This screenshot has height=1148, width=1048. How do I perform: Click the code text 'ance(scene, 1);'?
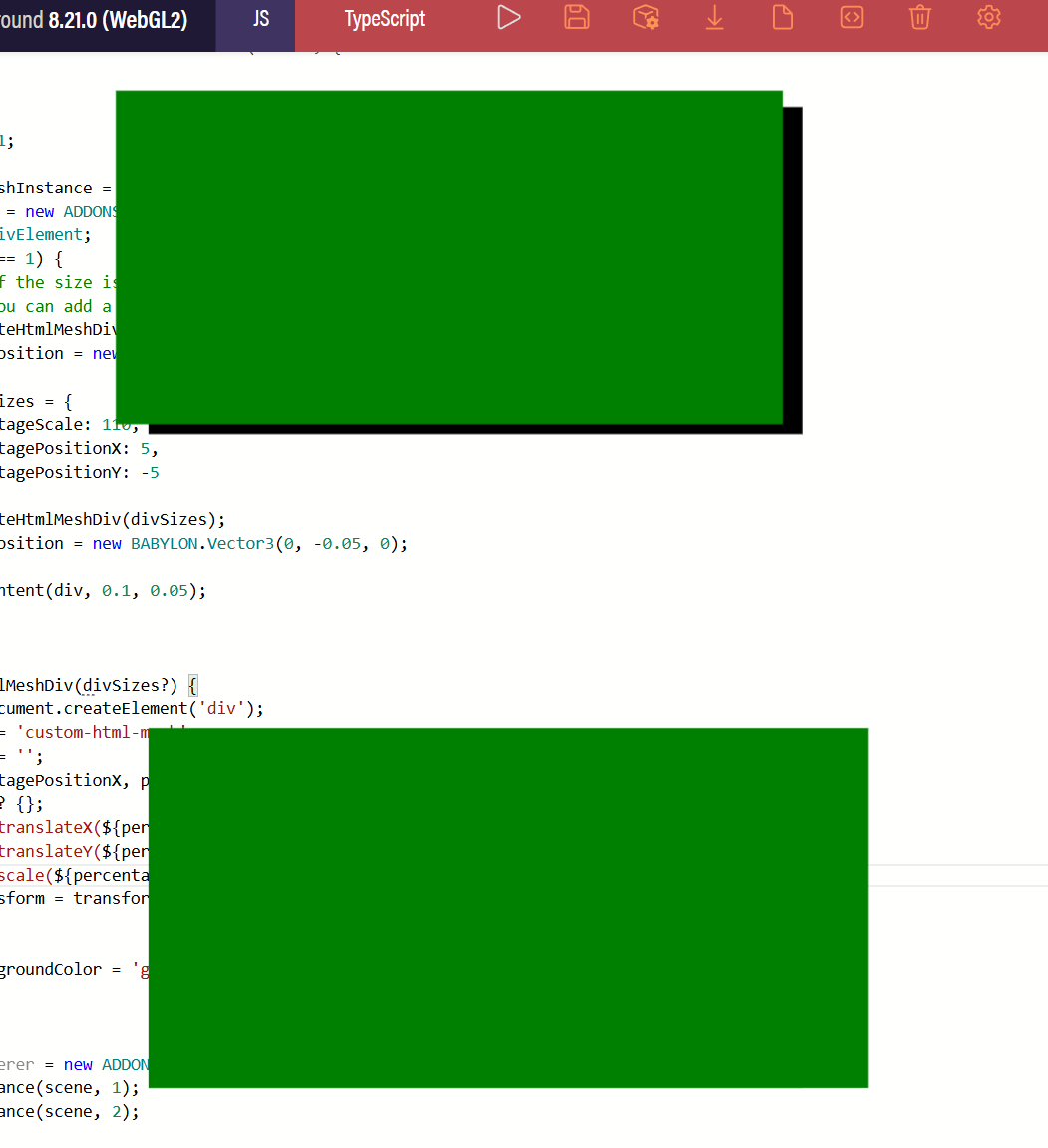70,1088
